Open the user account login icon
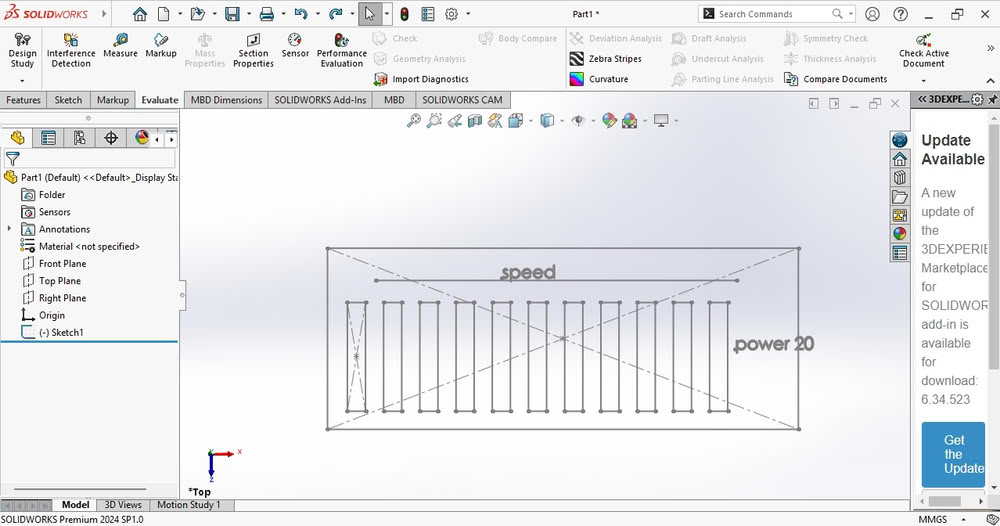1000x526 pixels. pyautogui.click(x=872, y=14)
